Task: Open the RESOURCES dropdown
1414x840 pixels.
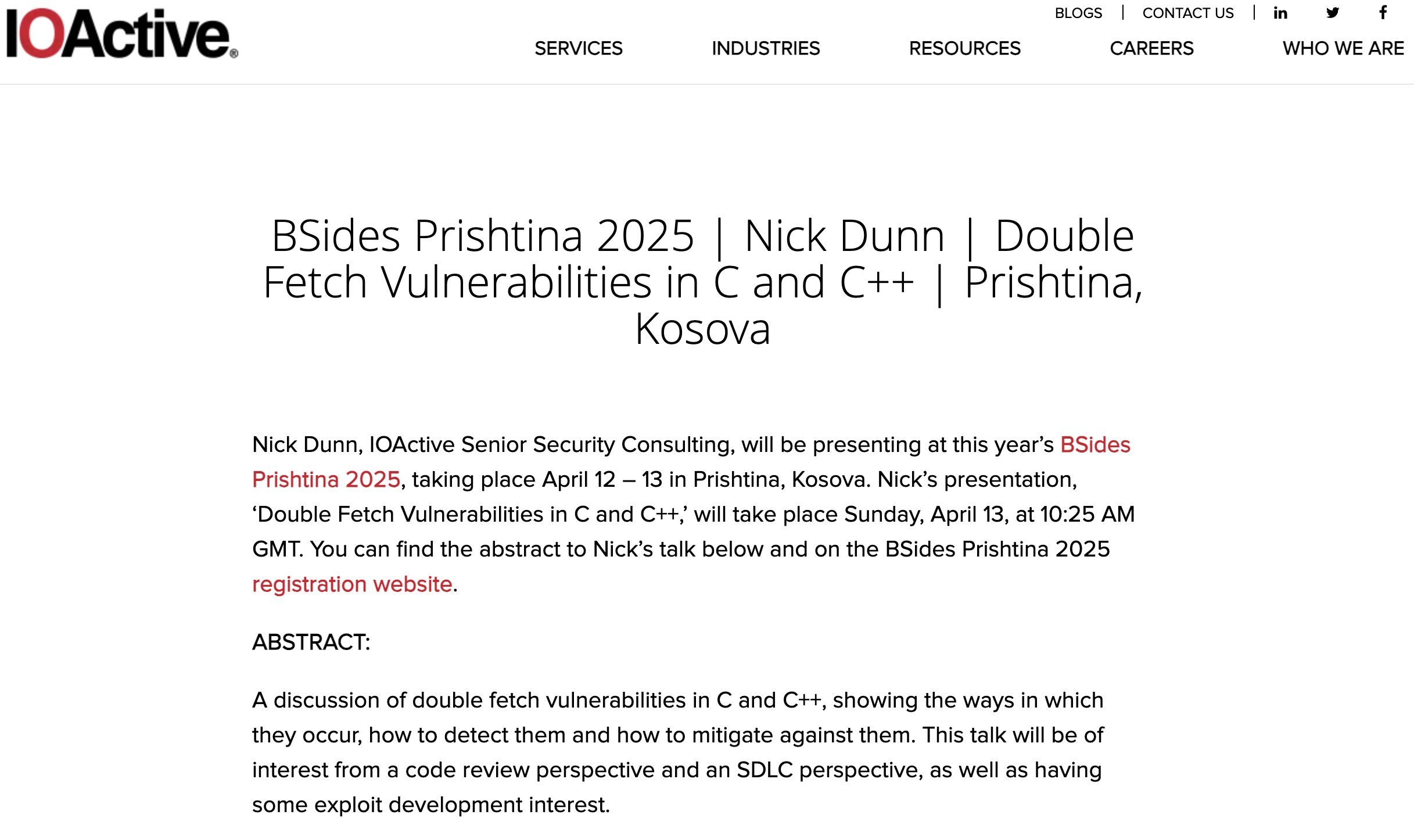Action: pos(966,49)
